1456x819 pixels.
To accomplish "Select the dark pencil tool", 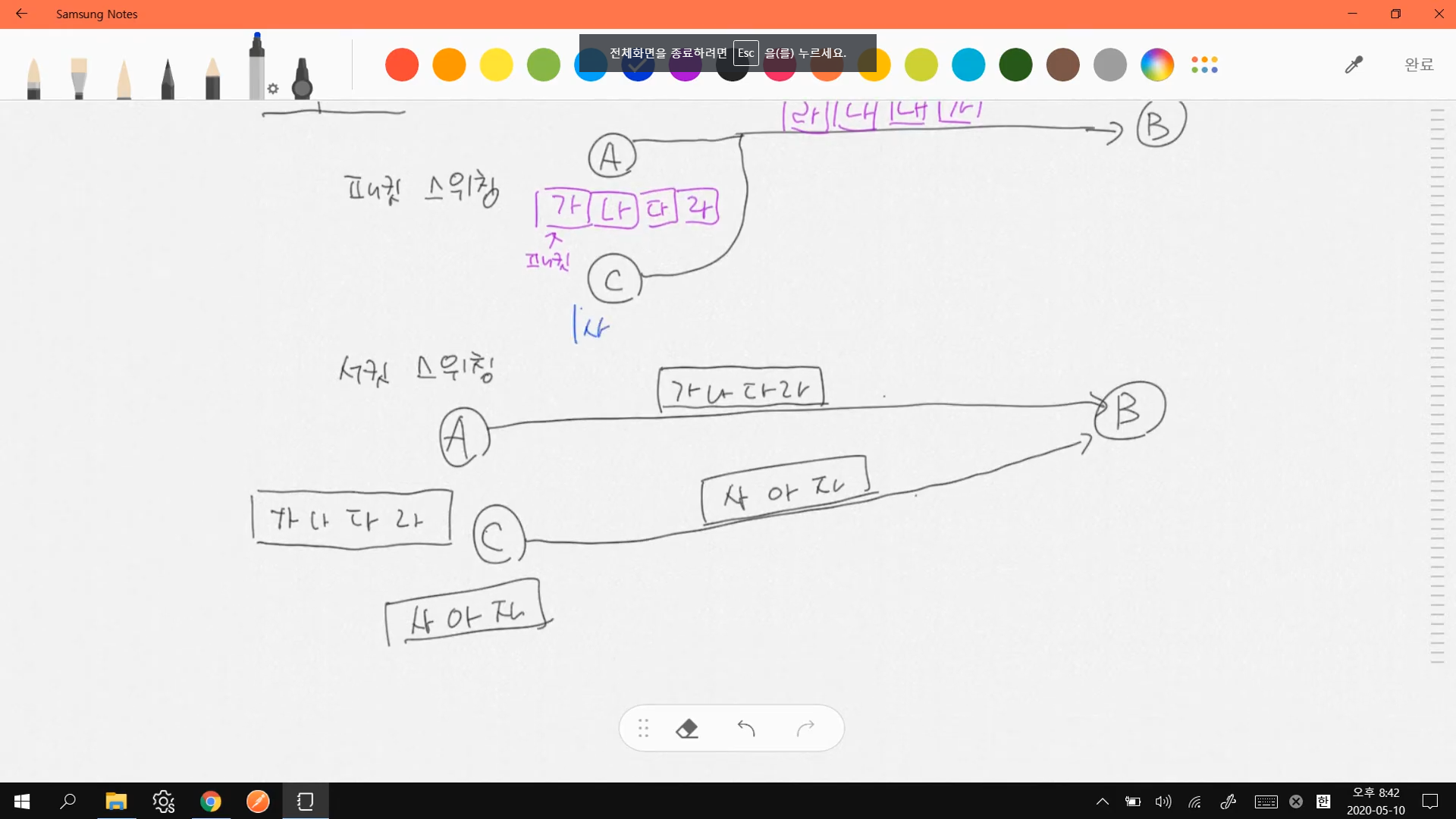I will point(168,79).
